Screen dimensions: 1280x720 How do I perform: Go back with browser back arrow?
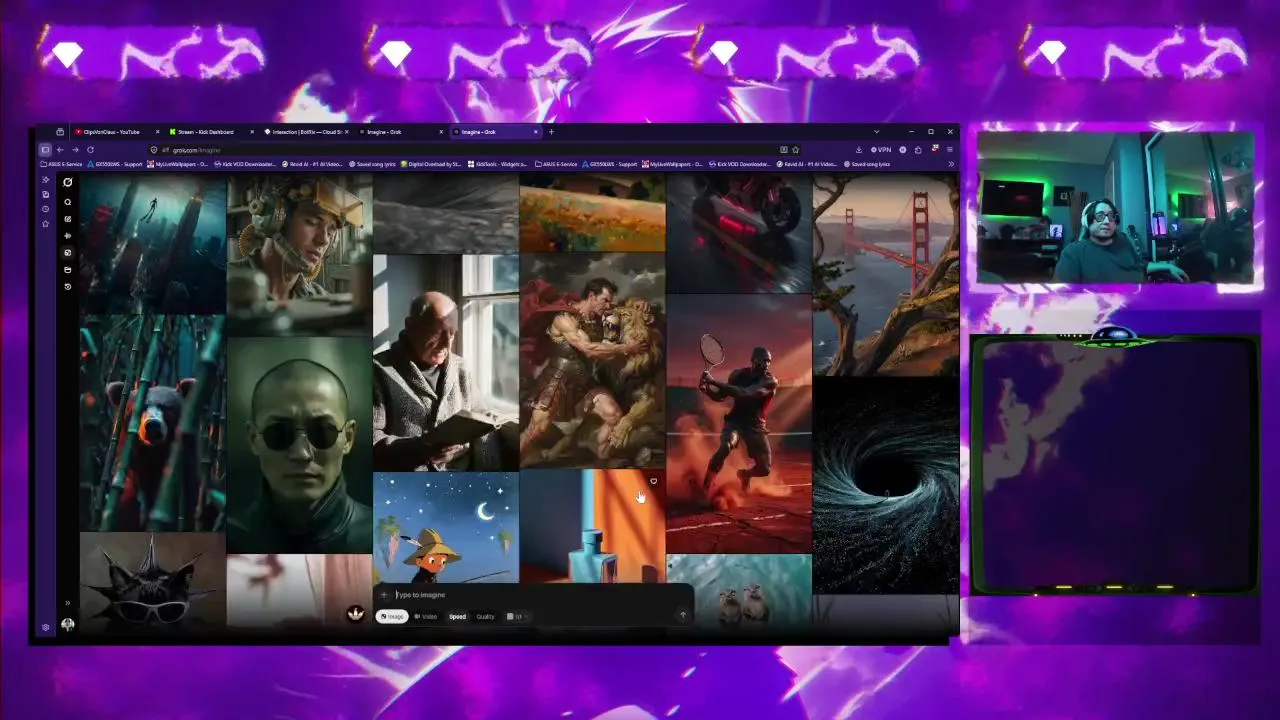coord(60,150)
